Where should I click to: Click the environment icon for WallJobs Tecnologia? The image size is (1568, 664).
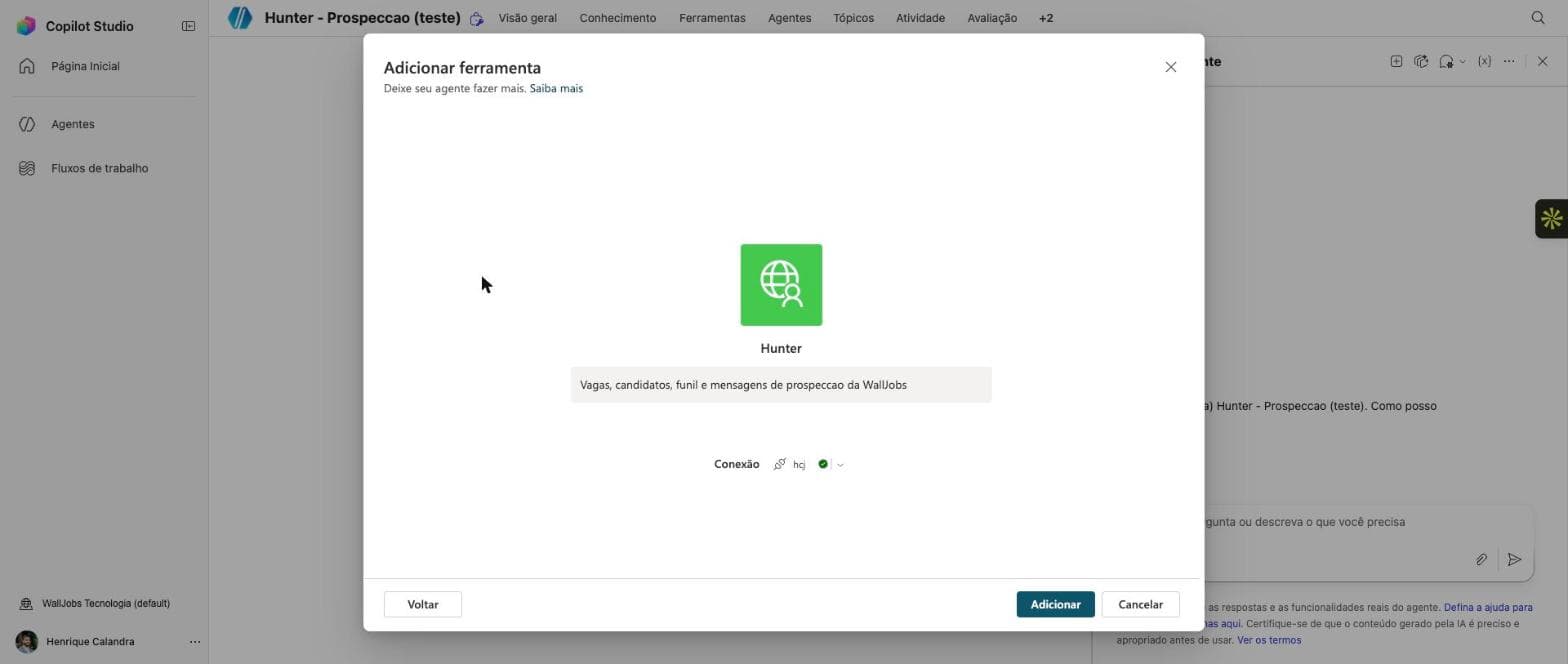coord(27,604)
